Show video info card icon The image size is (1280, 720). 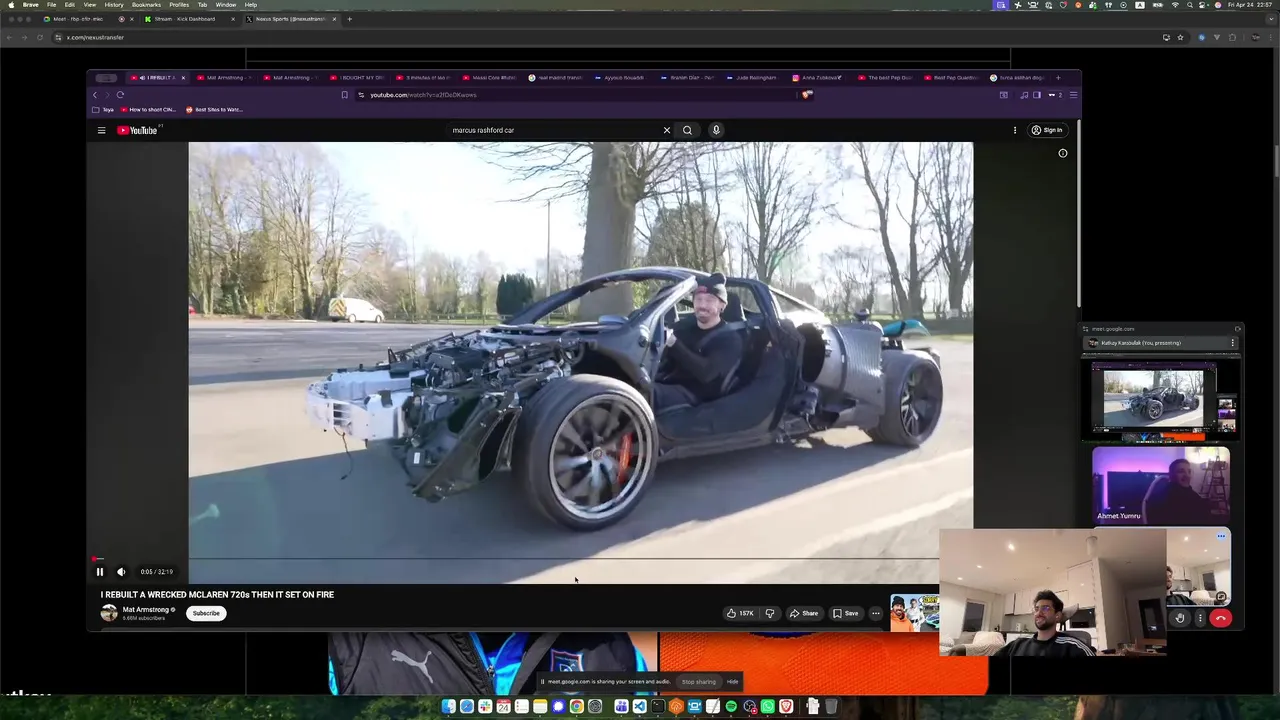pos(1063,153)
